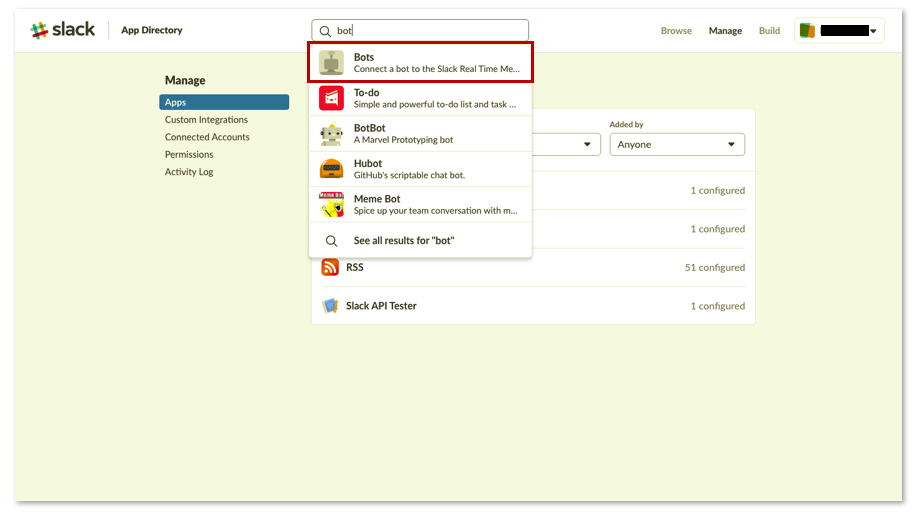Image resolution: width=913 pixels, height=513 pixels.
Task: Click See all results for "bot"
Action: 420,240
